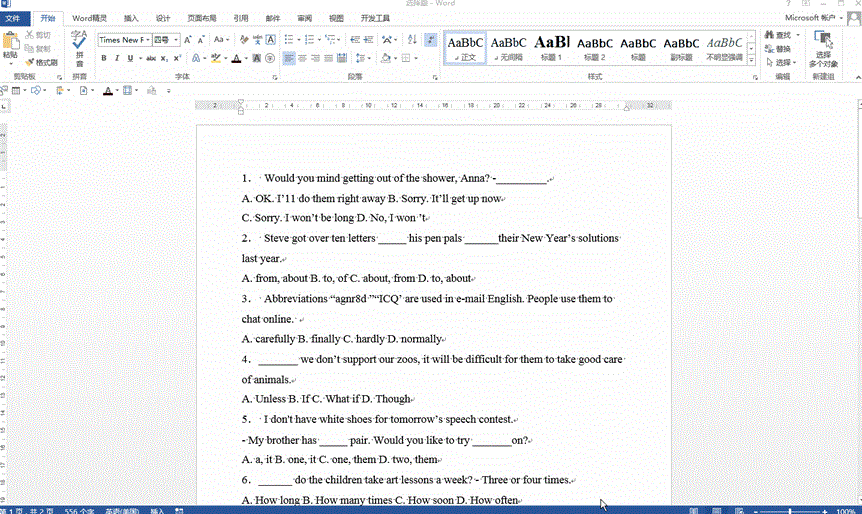This screenshot has width=862, height=514.
Task: Click the red font color button
Action: 236,59
